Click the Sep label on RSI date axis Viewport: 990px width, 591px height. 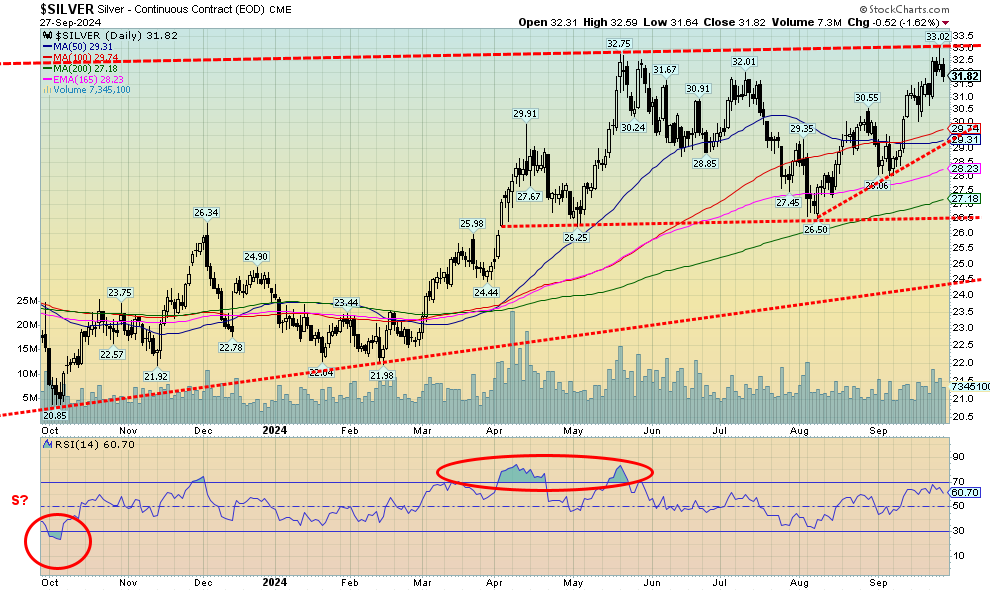[x=878, y=581]
